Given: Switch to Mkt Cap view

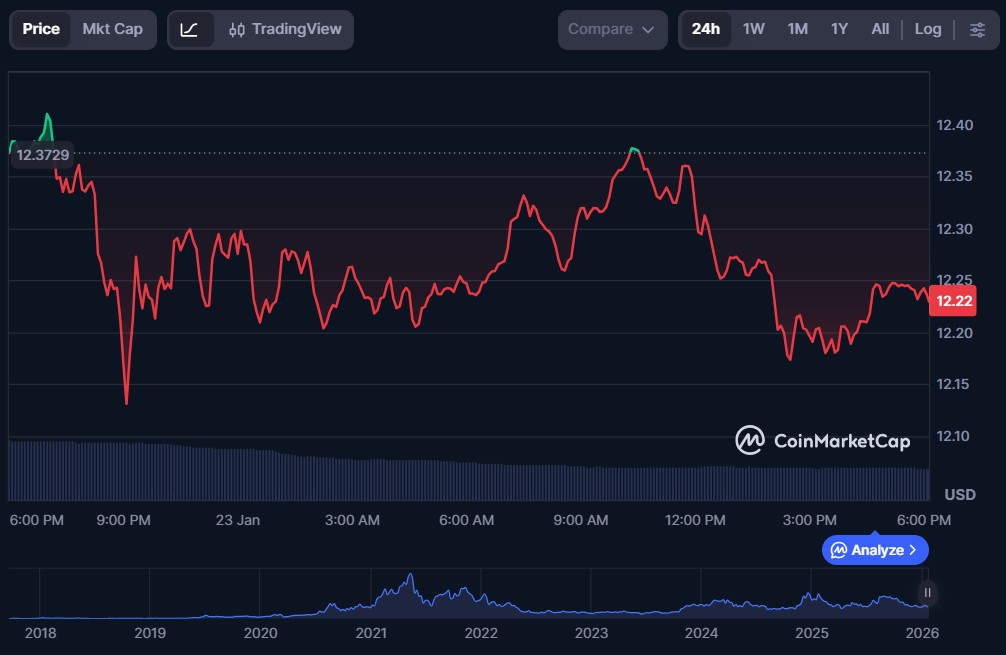Looking at the screenshot, I should pos(112,29).
